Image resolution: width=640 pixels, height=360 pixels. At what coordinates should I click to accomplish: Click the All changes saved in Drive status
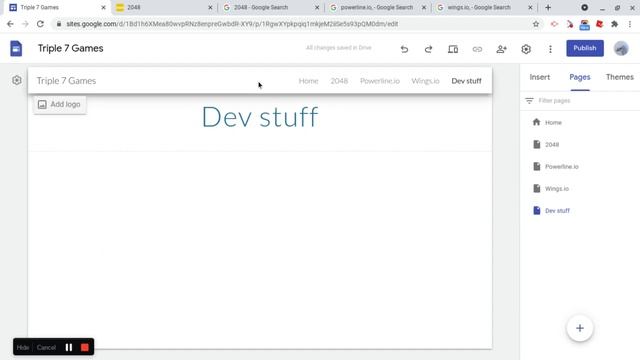pyautogui.click(x=338, y=48)
